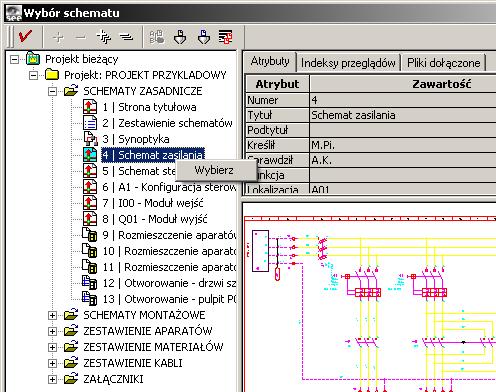Click the minus collapse toolbar icon
496x392 pixels.
pos(80,37)
